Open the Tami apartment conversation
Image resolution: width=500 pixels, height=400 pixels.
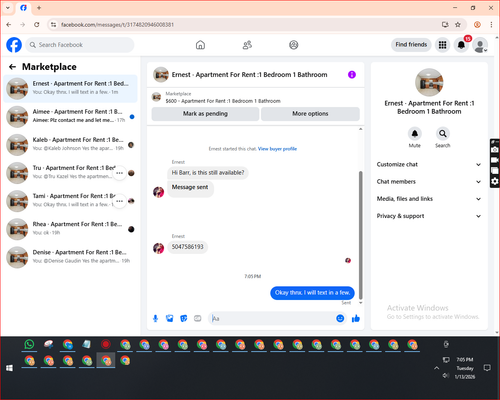coord(70,201)
